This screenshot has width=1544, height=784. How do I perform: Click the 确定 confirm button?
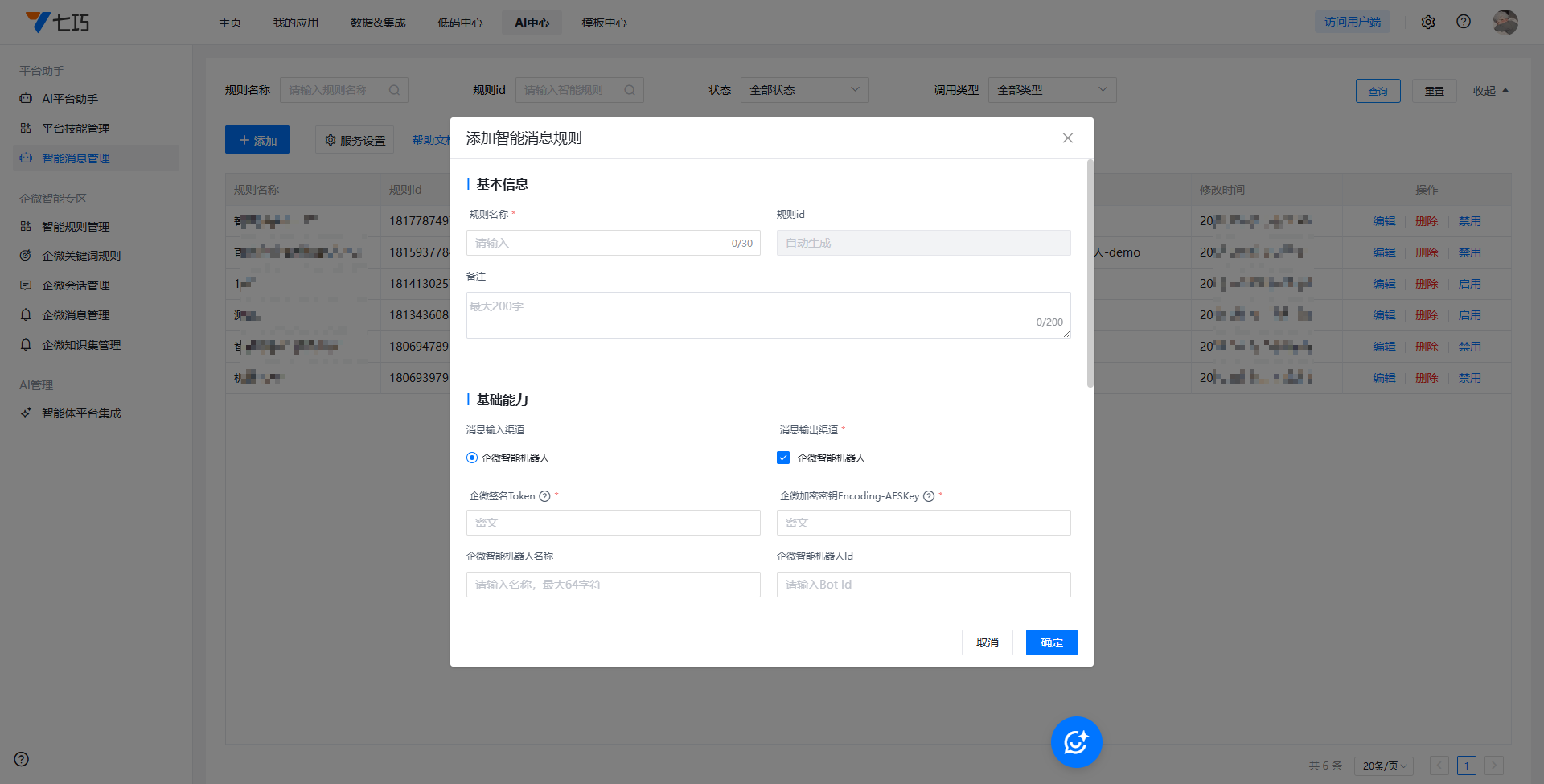(1051, 642)
